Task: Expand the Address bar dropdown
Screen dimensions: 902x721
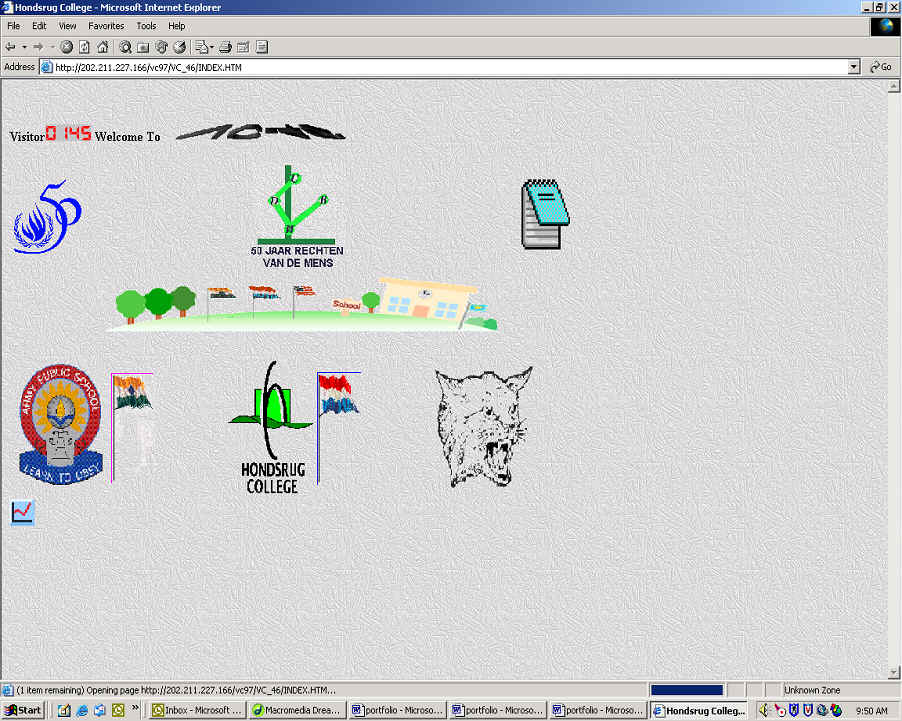Action: click(x=854, y=67)
